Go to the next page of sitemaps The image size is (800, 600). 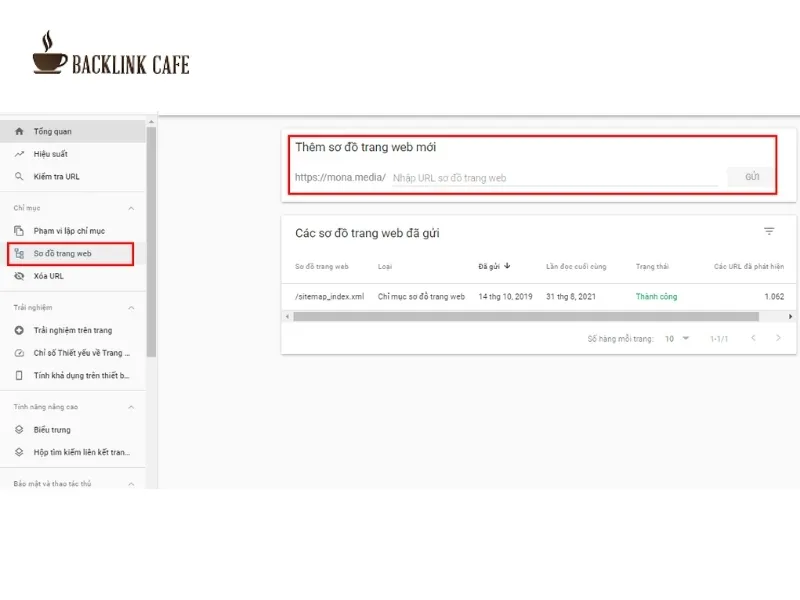point(778,338)
